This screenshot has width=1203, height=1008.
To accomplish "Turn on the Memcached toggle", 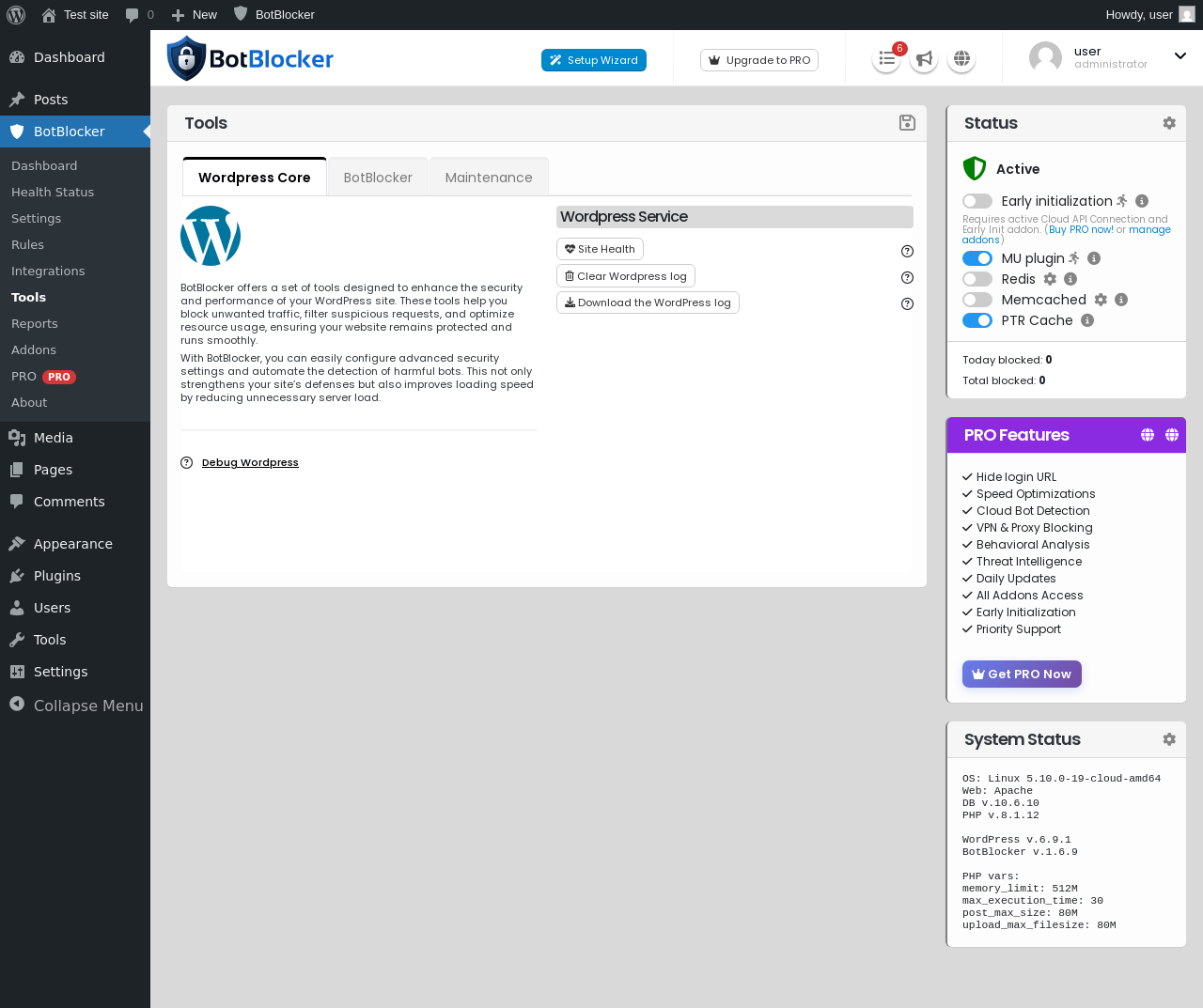I will 977,300.
